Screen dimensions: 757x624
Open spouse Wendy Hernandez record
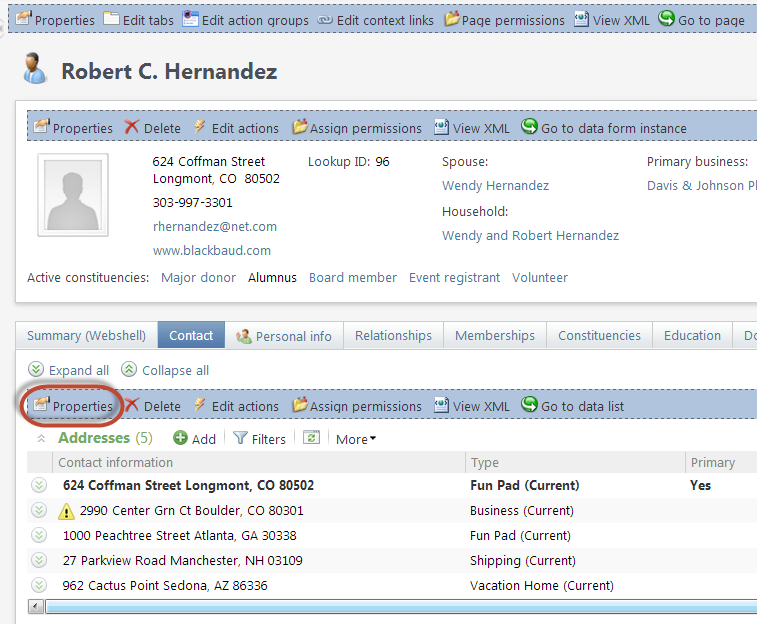495,186
